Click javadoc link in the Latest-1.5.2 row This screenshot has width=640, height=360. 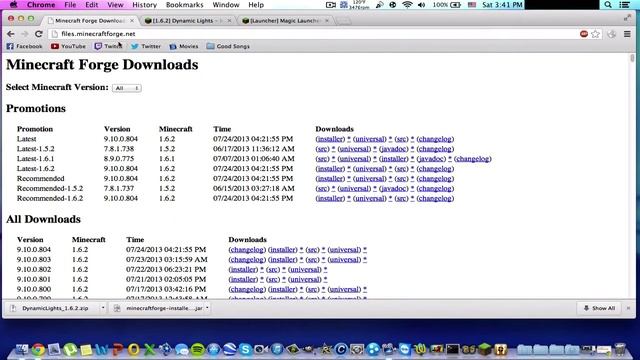[x=393, y=149]
